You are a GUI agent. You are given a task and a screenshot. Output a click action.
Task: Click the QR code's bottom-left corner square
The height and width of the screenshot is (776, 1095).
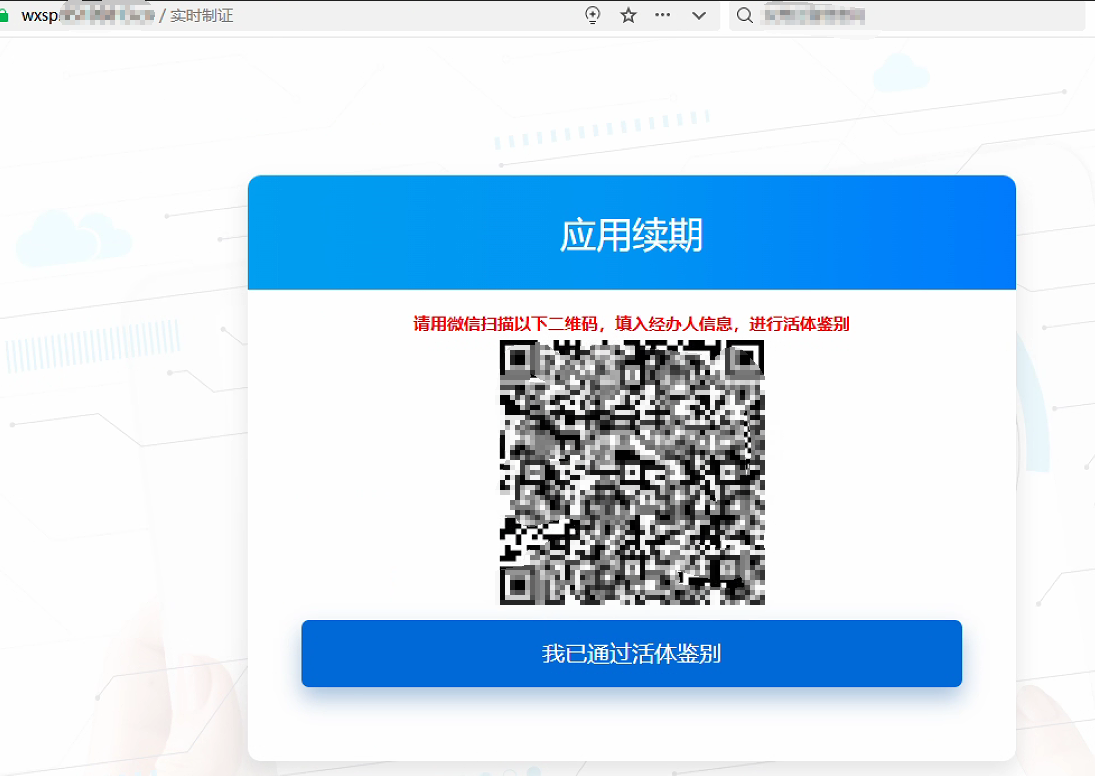[x=518, y=586]
